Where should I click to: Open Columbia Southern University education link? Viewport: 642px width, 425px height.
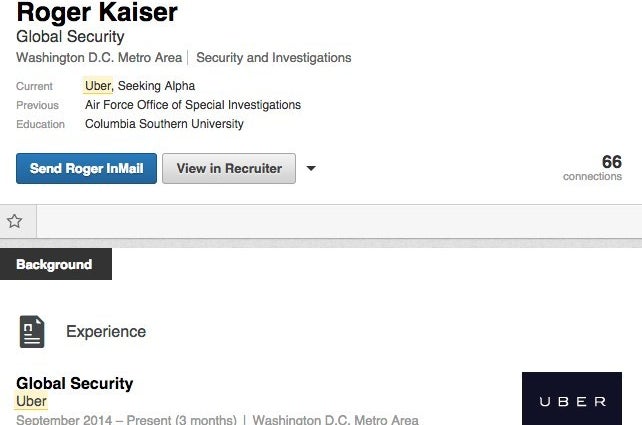[164, 124]
